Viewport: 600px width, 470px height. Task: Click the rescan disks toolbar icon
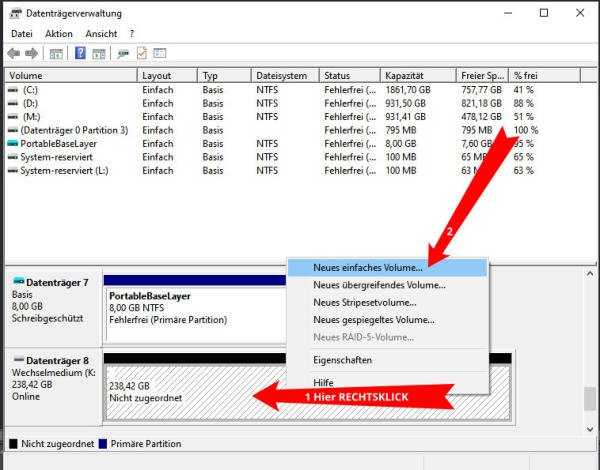coord(123,54)
